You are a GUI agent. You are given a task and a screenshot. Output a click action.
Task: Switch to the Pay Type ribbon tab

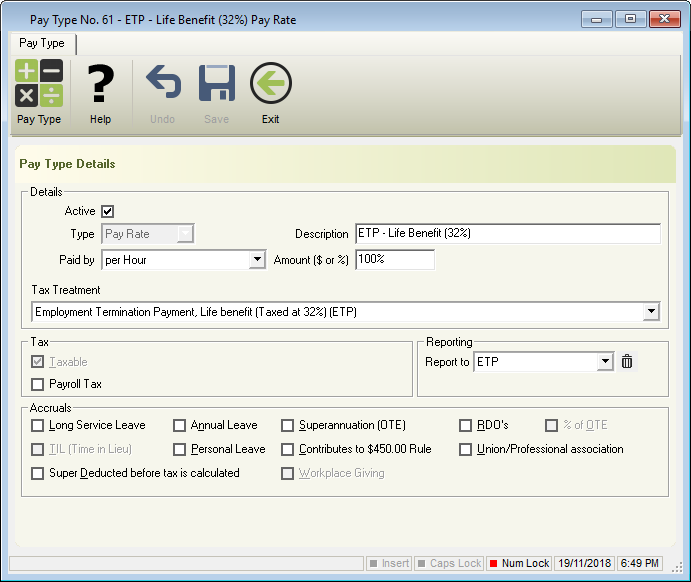point(42,43)
